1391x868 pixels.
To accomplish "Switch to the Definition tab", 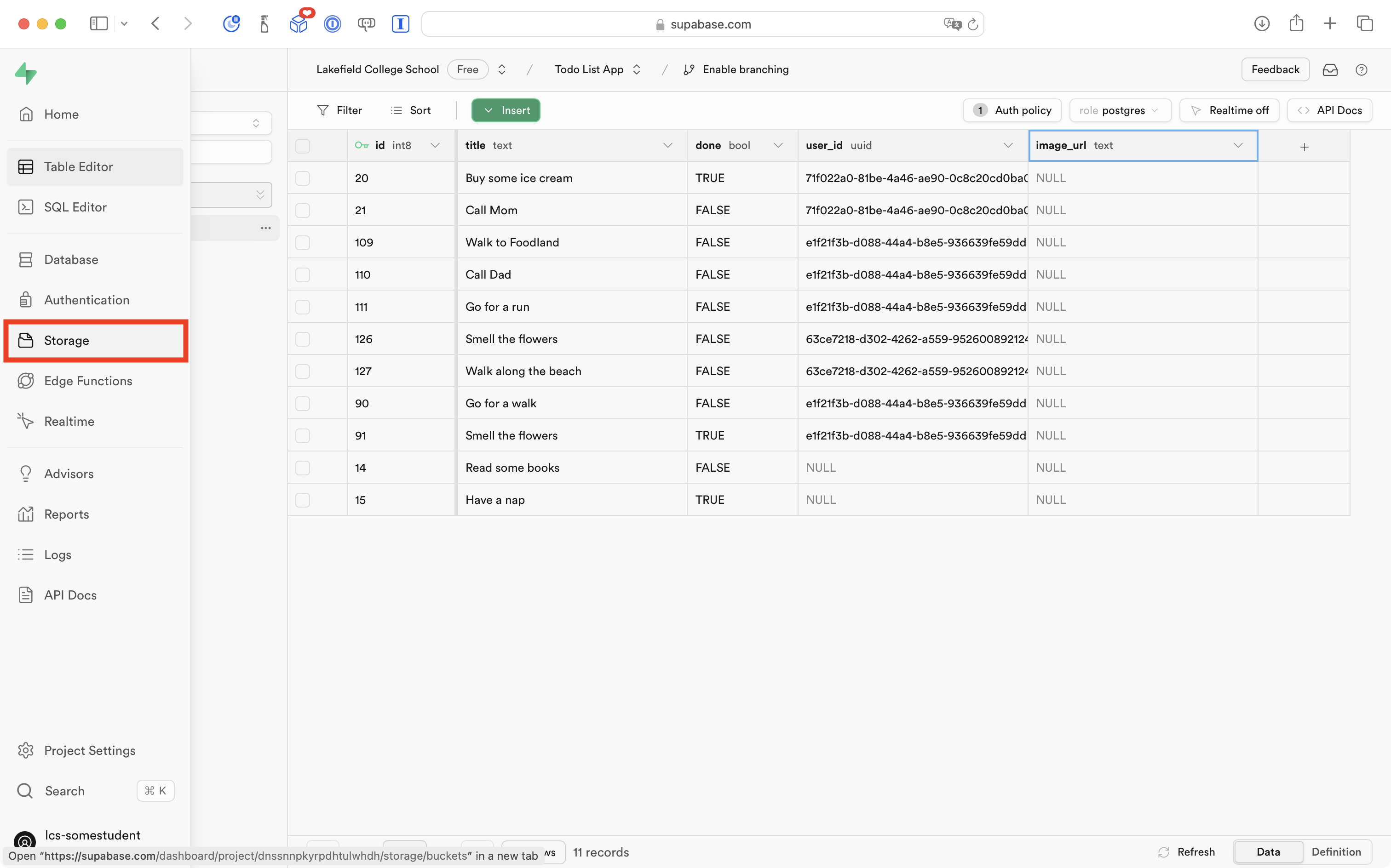I will click(x=1336, y=852).
